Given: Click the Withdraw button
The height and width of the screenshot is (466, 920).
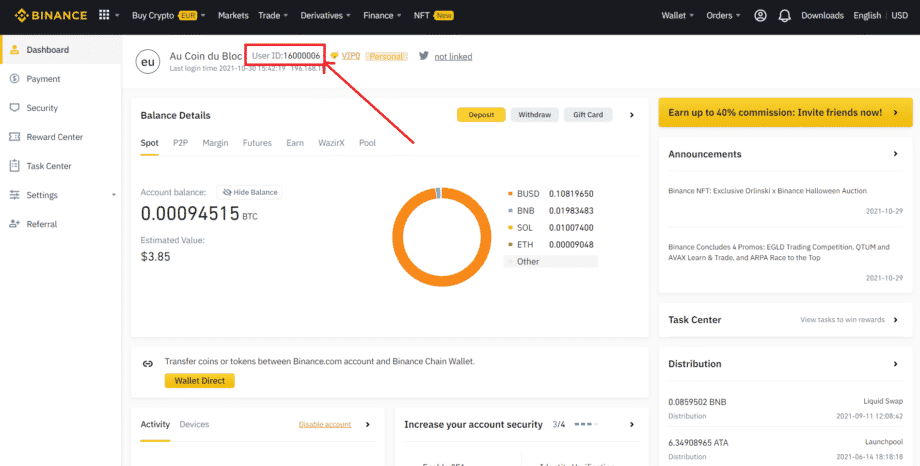Looking at the screenshot, I should coord(535,115).
